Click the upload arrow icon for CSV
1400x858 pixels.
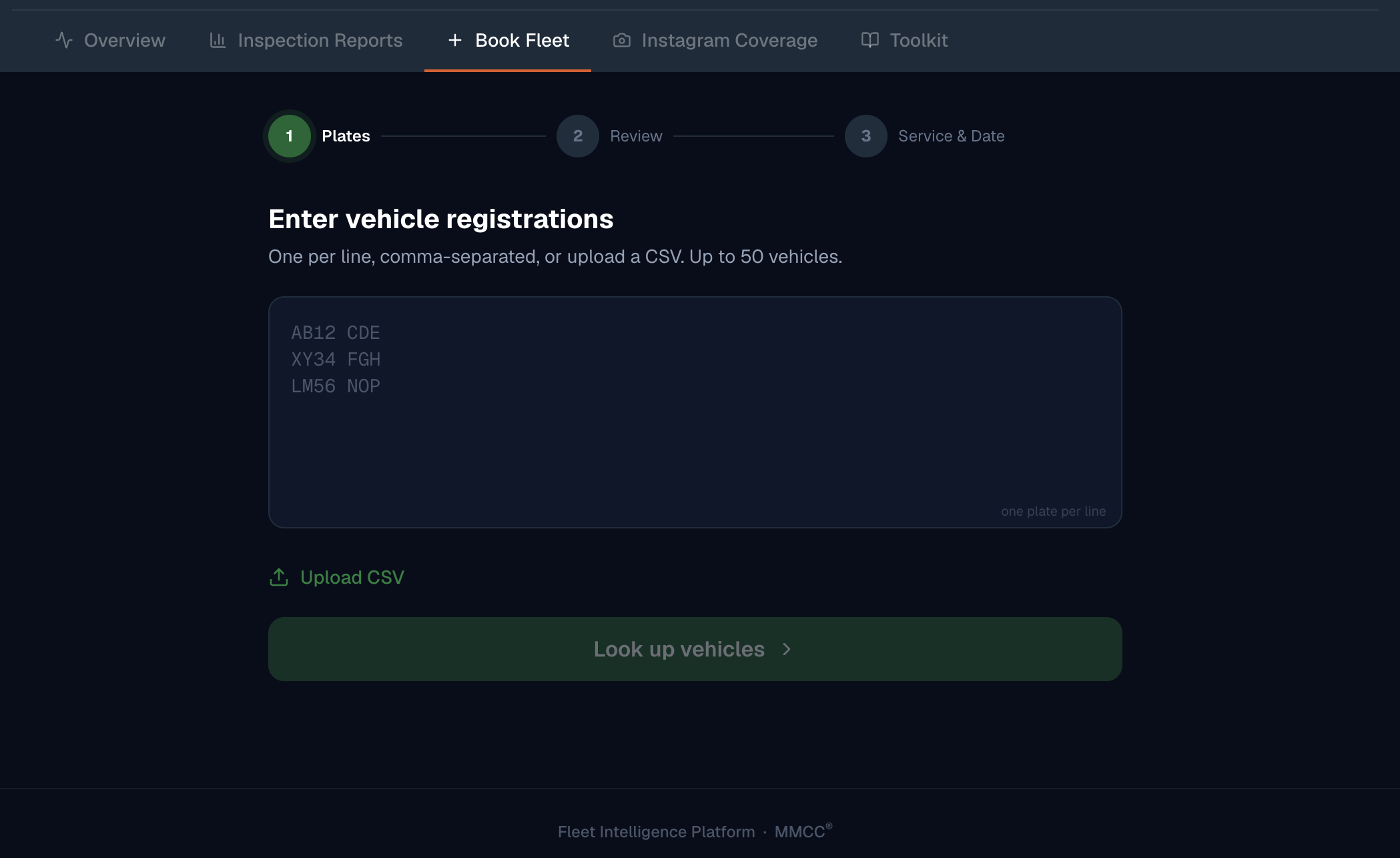tap(279, 577)
